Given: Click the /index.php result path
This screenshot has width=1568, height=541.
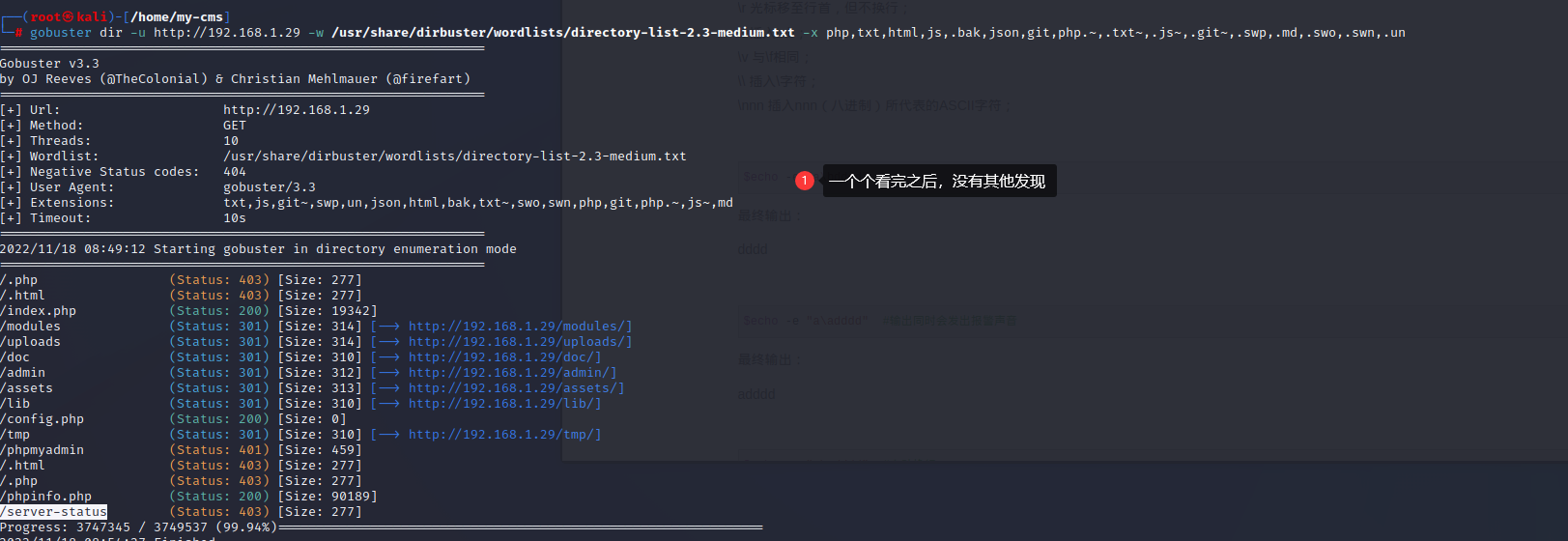Looking at the screenshot, I should tap(39, 311).
